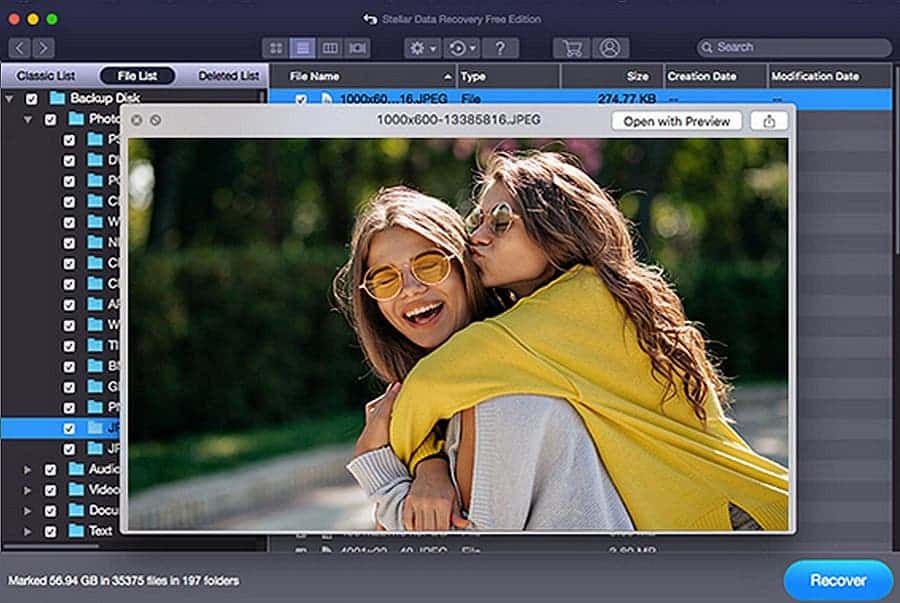Uncheck the Document folder checkbox

click(51, 511)
